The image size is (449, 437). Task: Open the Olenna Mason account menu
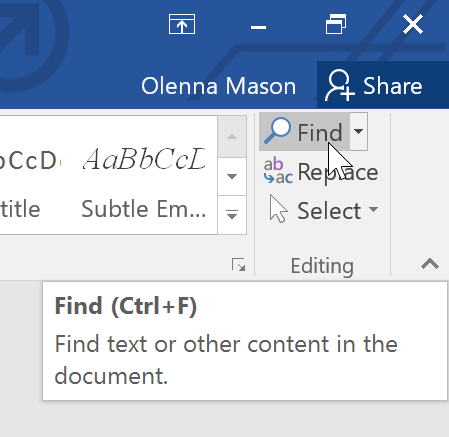219,86
